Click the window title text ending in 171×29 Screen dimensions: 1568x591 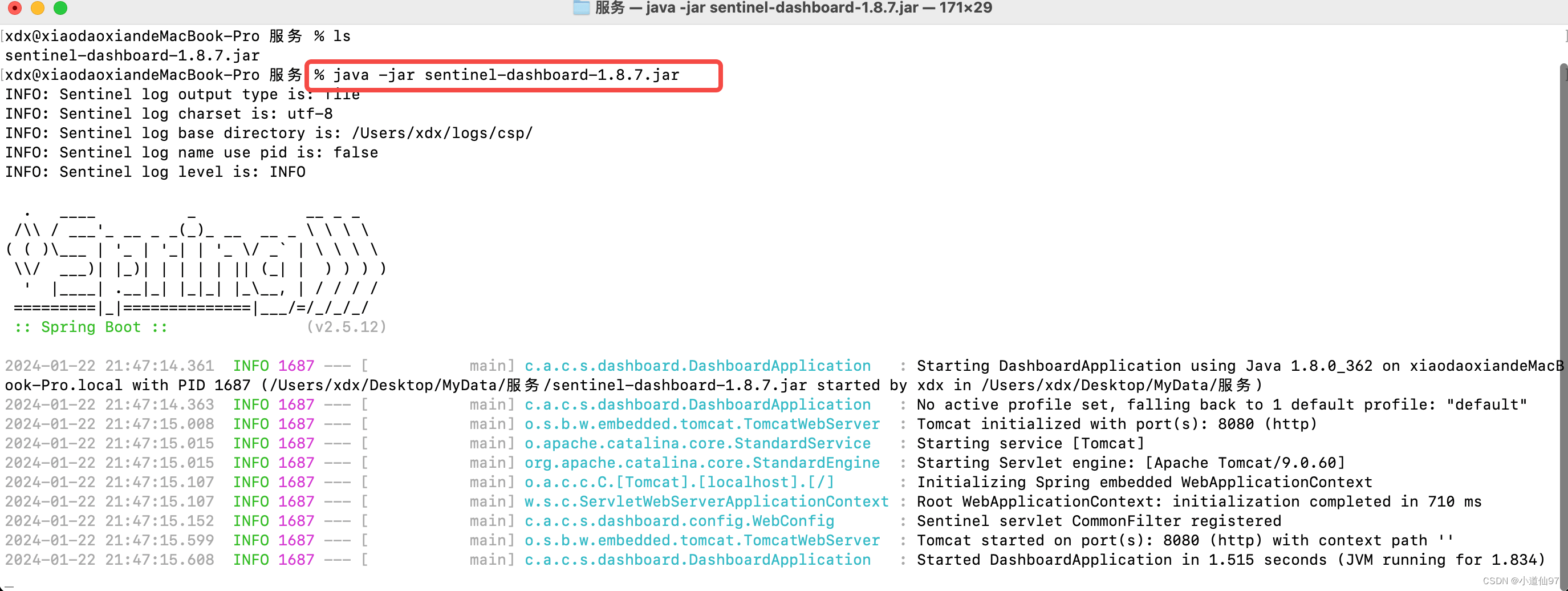(x=793, y=8)
